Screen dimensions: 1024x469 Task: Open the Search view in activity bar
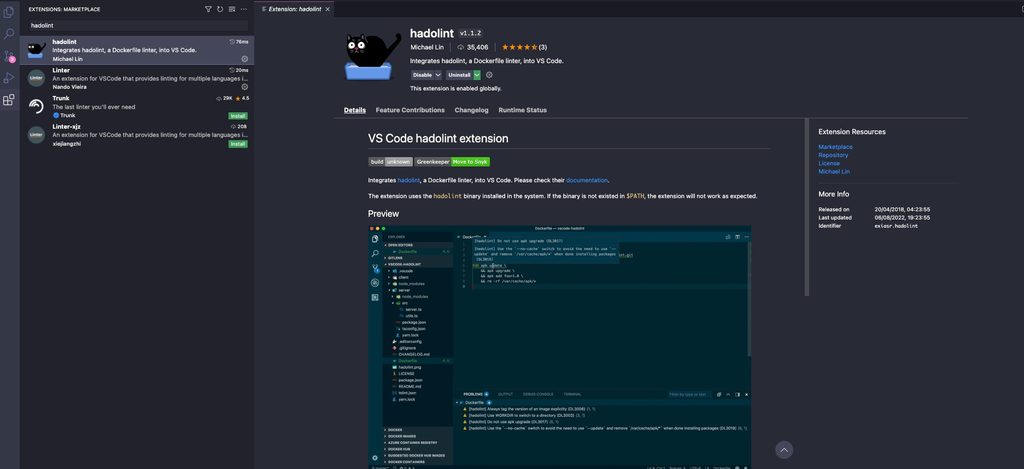(x=8, y=34)
